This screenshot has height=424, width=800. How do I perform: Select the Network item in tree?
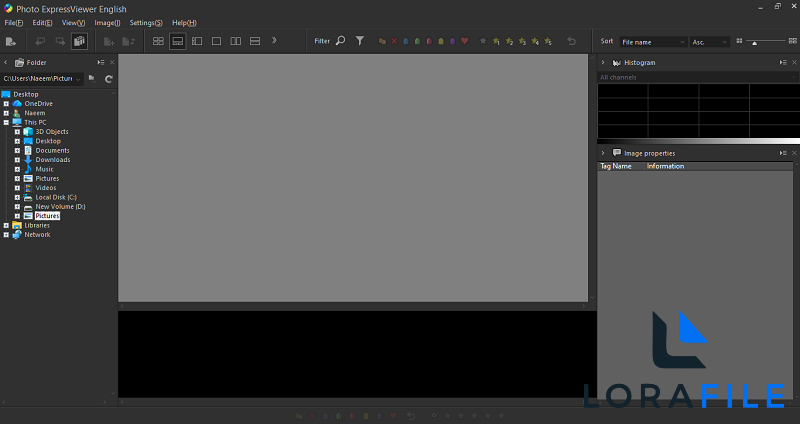(x=37, y=235)
